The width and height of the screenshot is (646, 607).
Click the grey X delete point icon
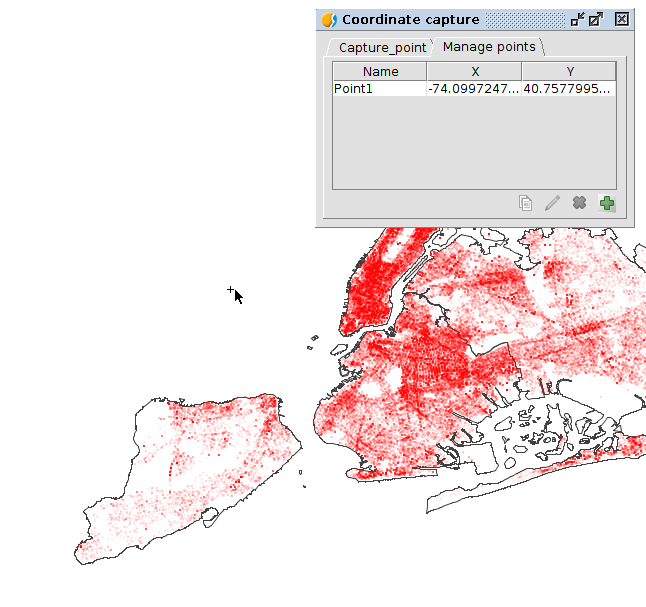(579, 203)
